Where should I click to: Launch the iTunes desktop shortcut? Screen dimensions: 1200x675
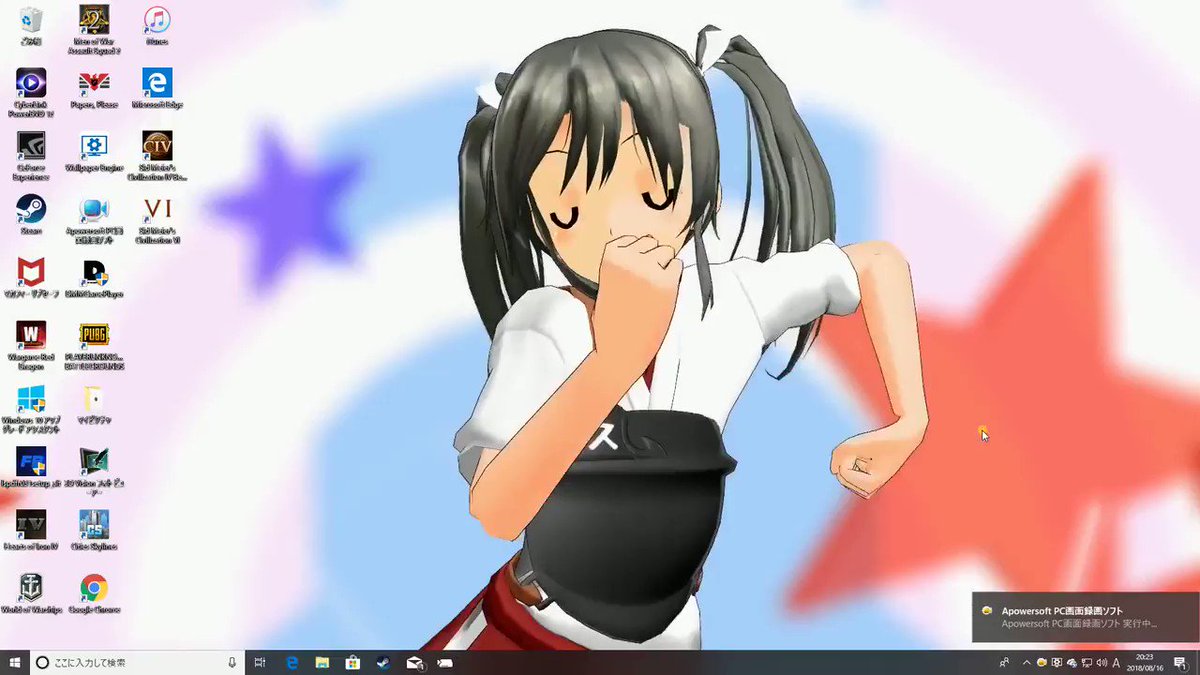coord(157,27)
